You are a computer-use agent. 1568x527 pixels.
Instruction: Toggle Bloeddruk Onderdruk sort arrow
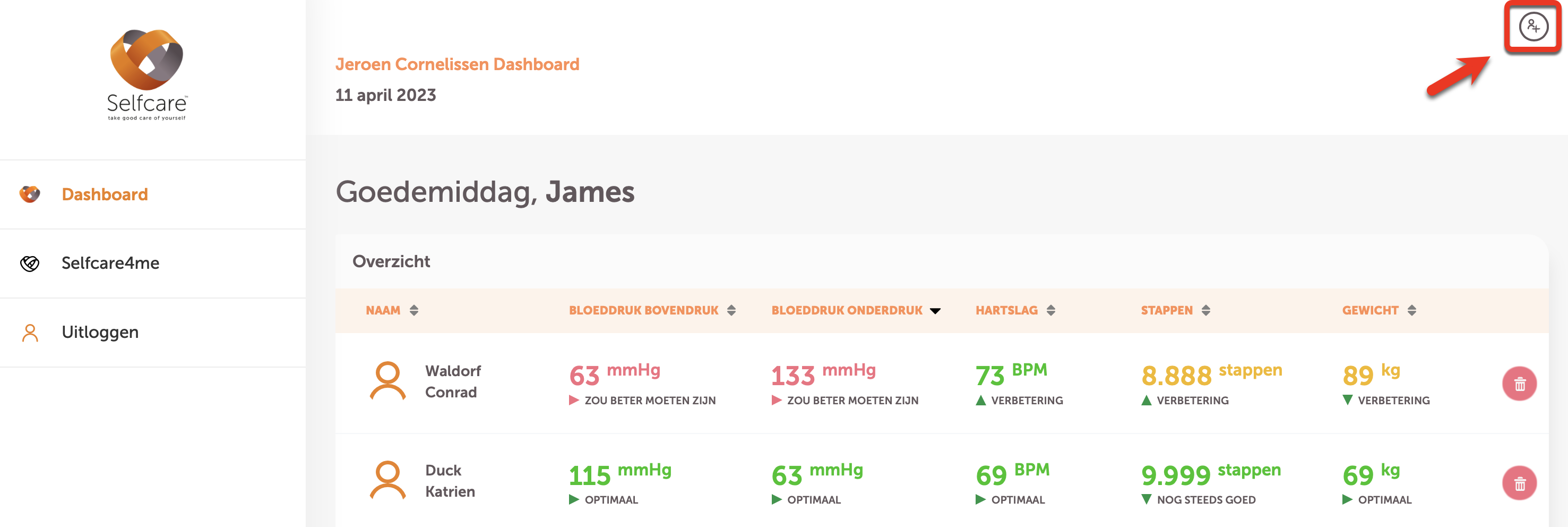coord(935,311)
